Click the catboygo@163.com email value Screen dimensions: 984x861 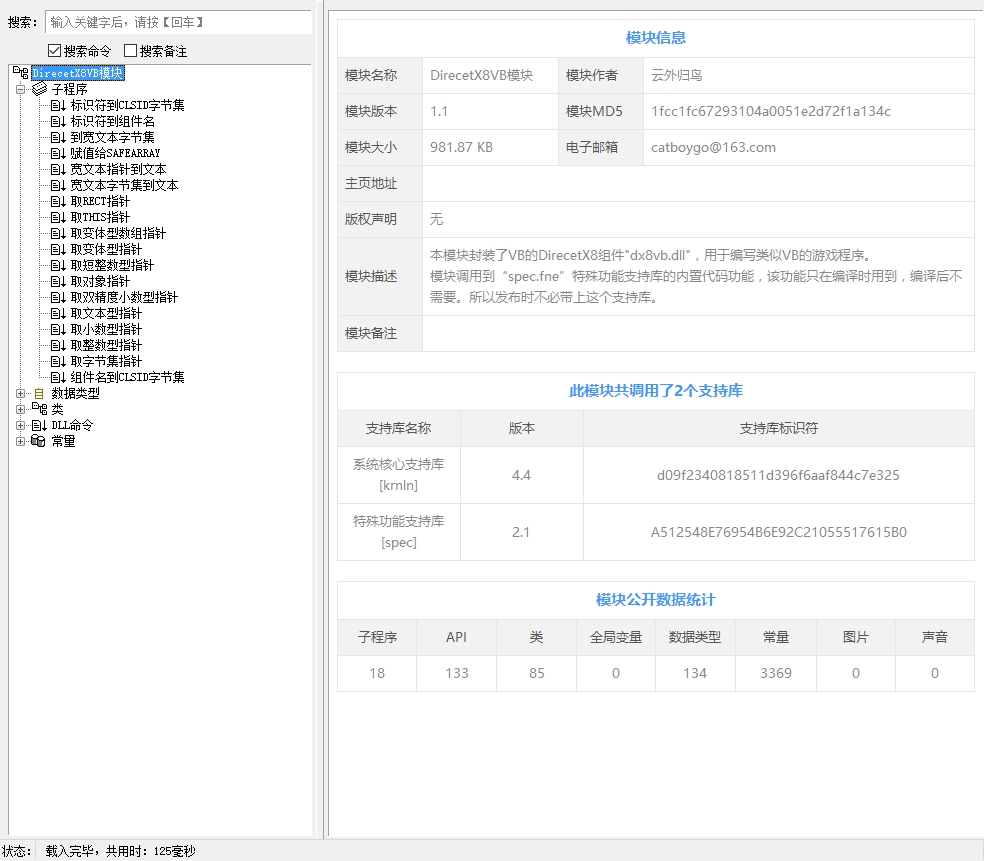713,147
